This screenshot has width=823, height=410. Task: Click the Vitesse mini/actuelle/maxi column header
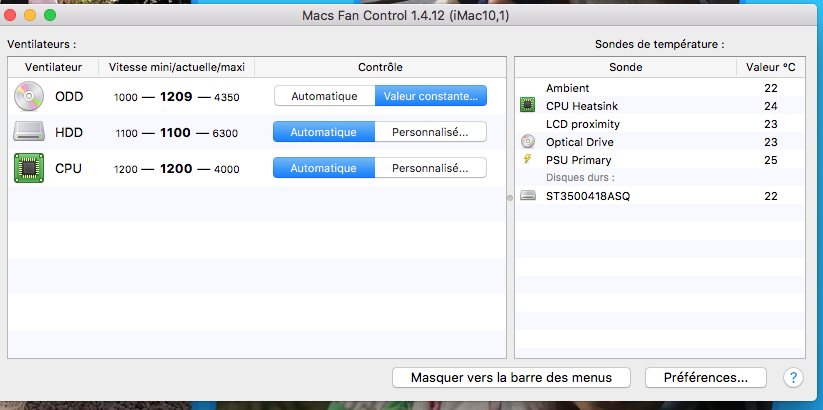click(x=176, y=67)
